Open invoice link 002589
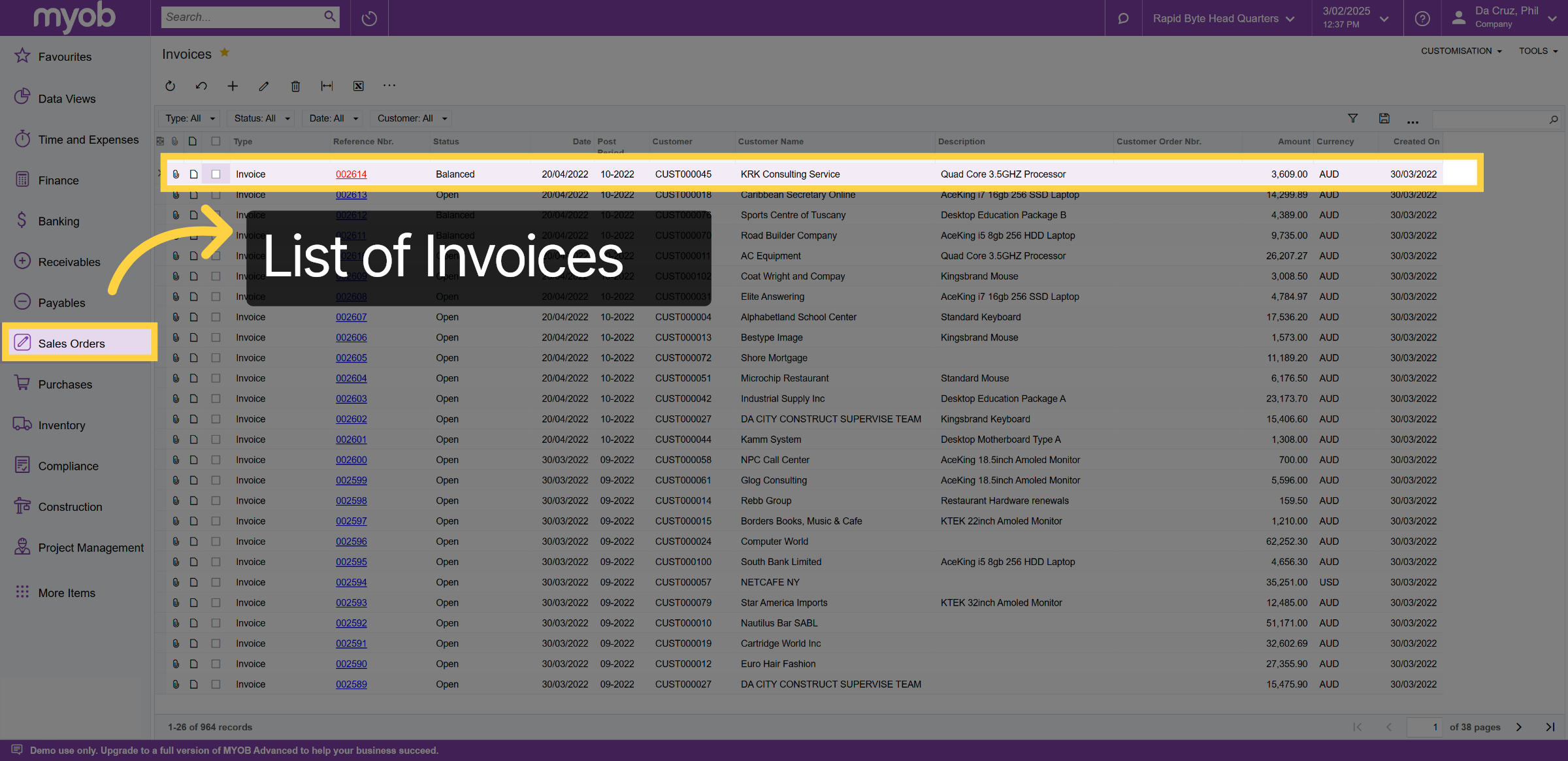The height and width of the screenshot is (761, 1568). [x=351, y=685]
